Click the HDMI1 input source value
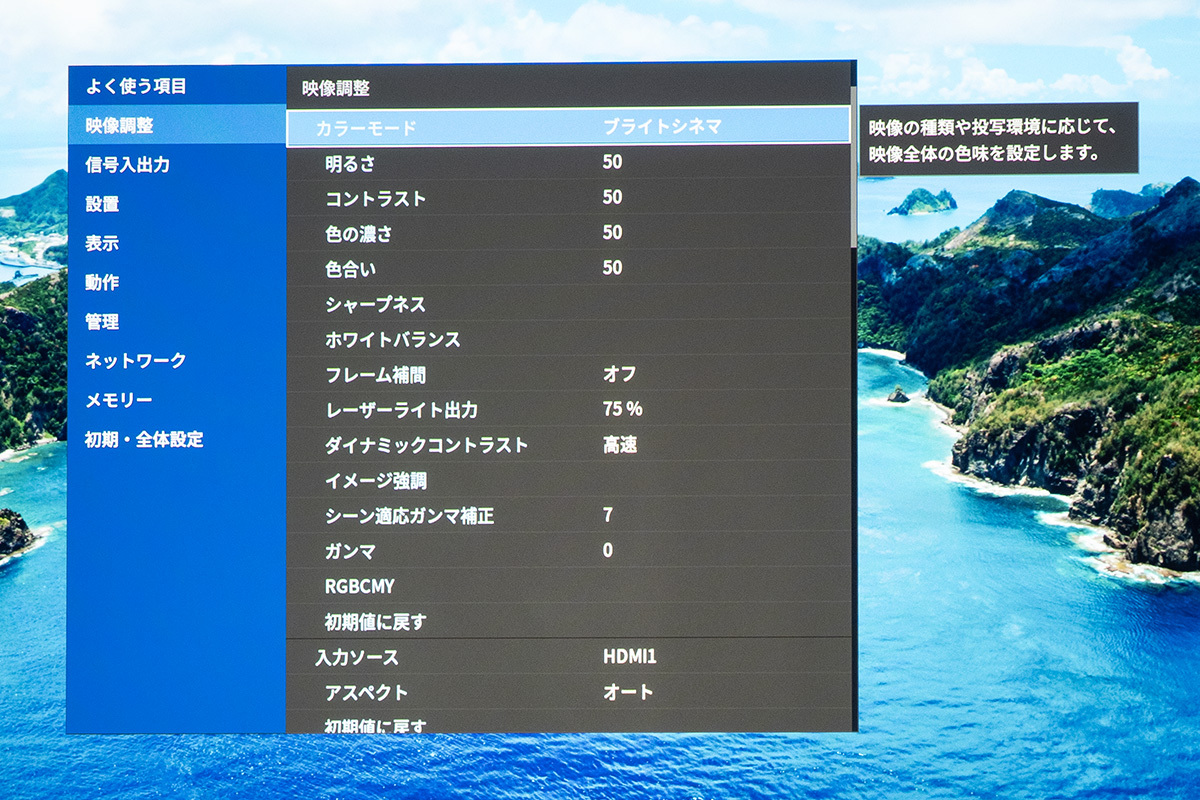The height and width of the screenshot is (800, 1200). [x=630, y=657]
